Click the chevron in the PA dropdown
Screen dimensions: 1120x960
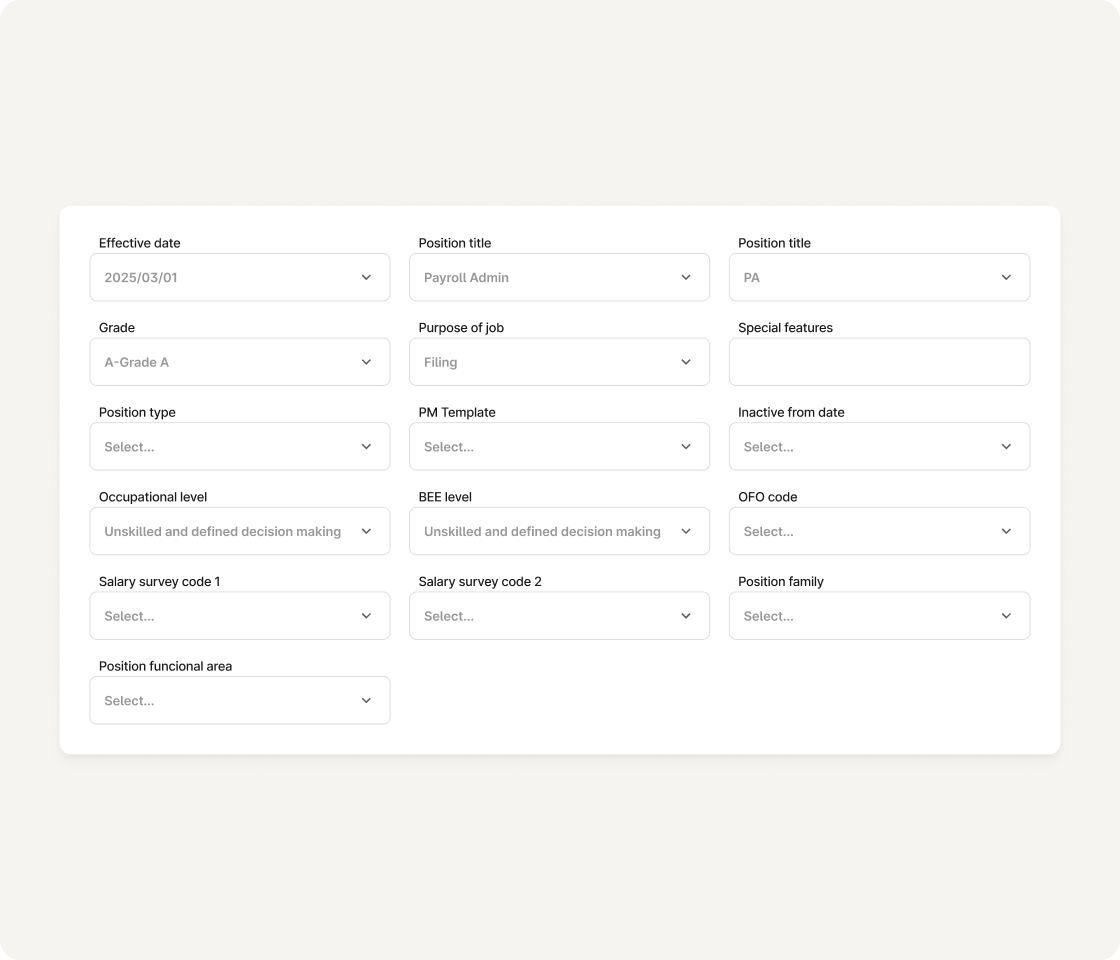[1006, 277]
